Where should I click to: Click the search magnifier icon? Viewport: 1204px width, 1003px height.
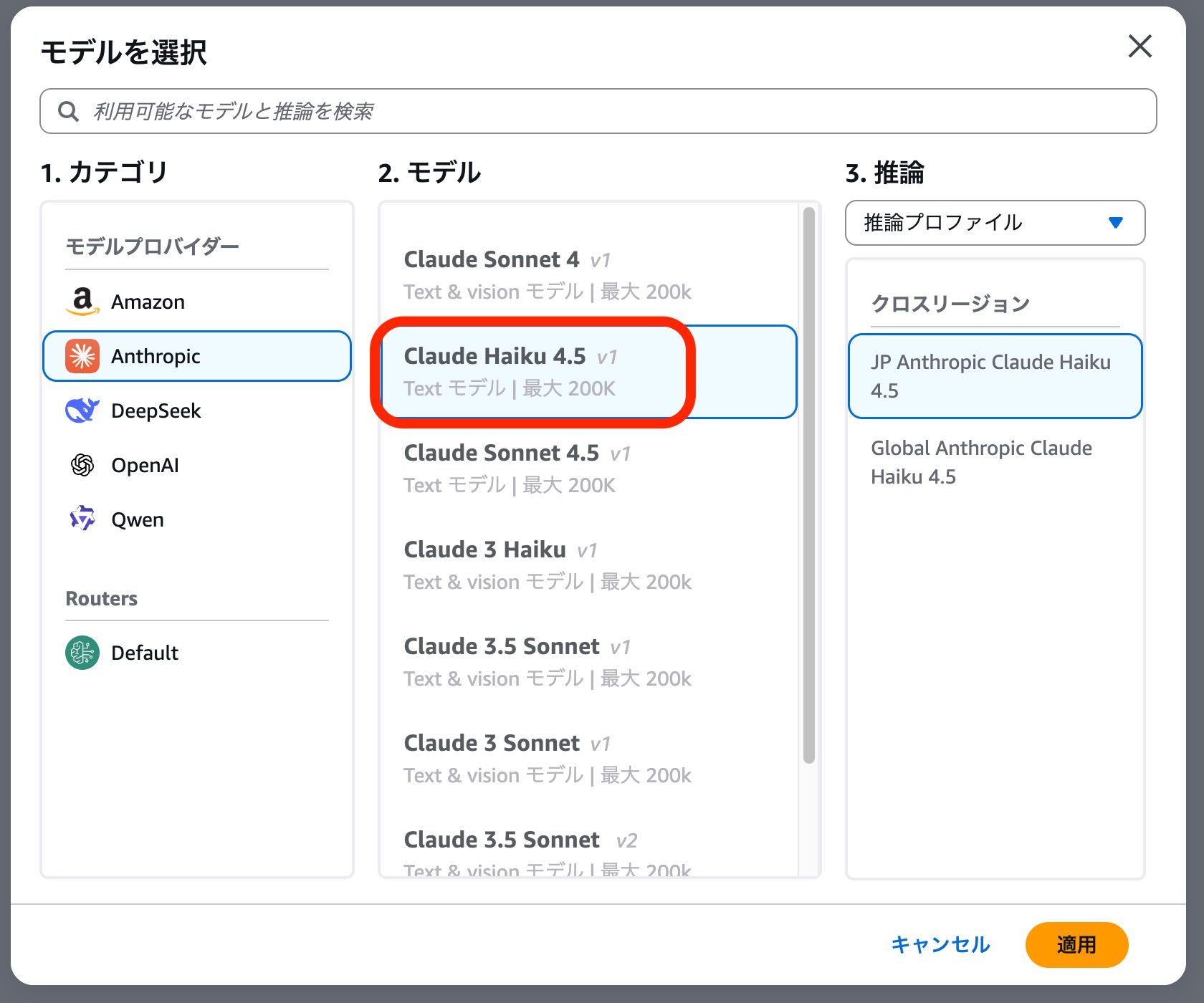point(68,112)
